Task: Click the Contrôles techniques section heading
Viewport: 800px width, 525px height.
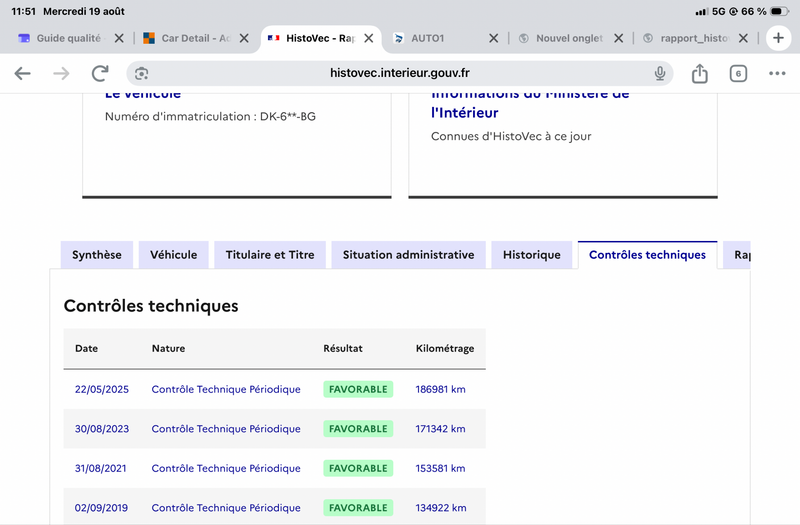Action: coord(151,306)
